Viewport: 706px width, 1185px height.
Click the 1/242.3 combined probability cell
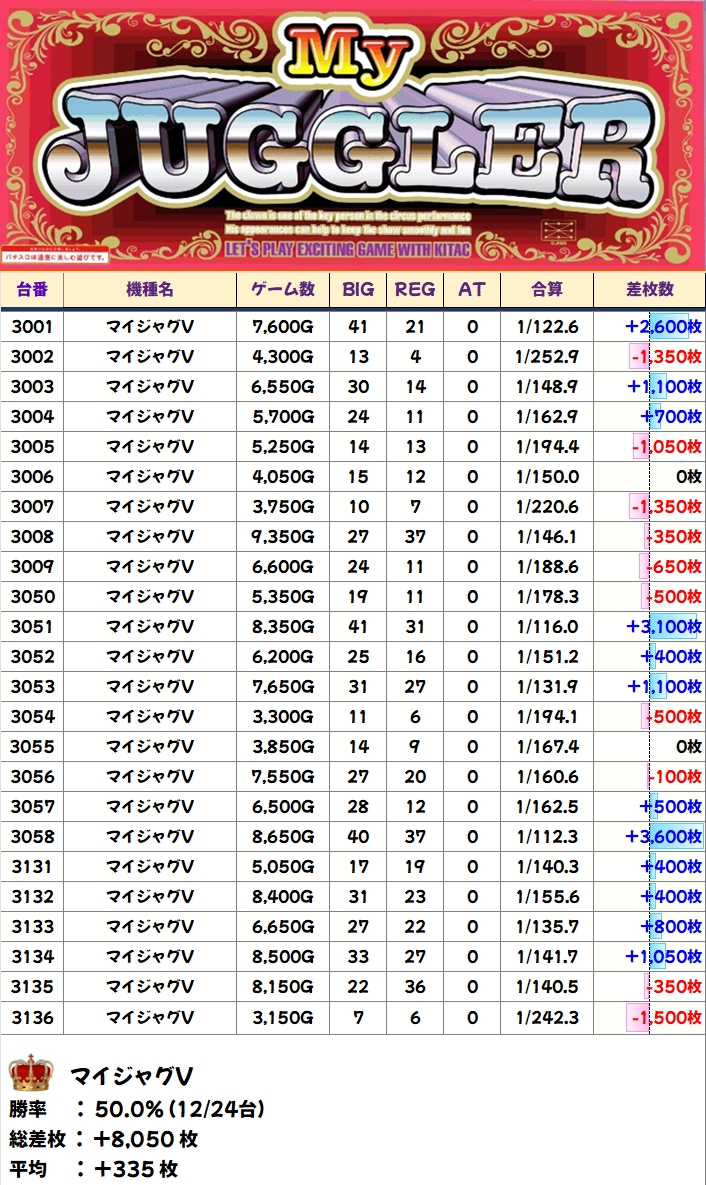(x=547, y=1017)
